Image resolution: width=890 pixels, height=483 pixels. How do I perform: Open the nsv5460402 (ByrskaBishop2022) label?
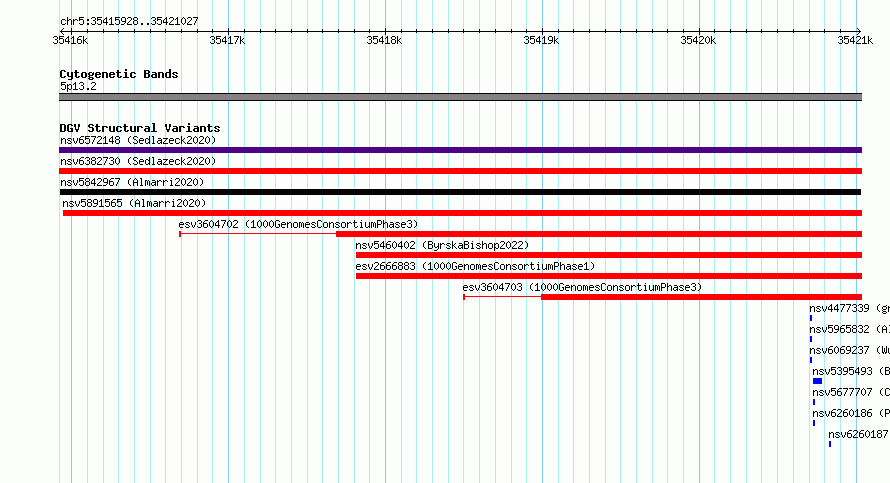(x=442, y=245)
